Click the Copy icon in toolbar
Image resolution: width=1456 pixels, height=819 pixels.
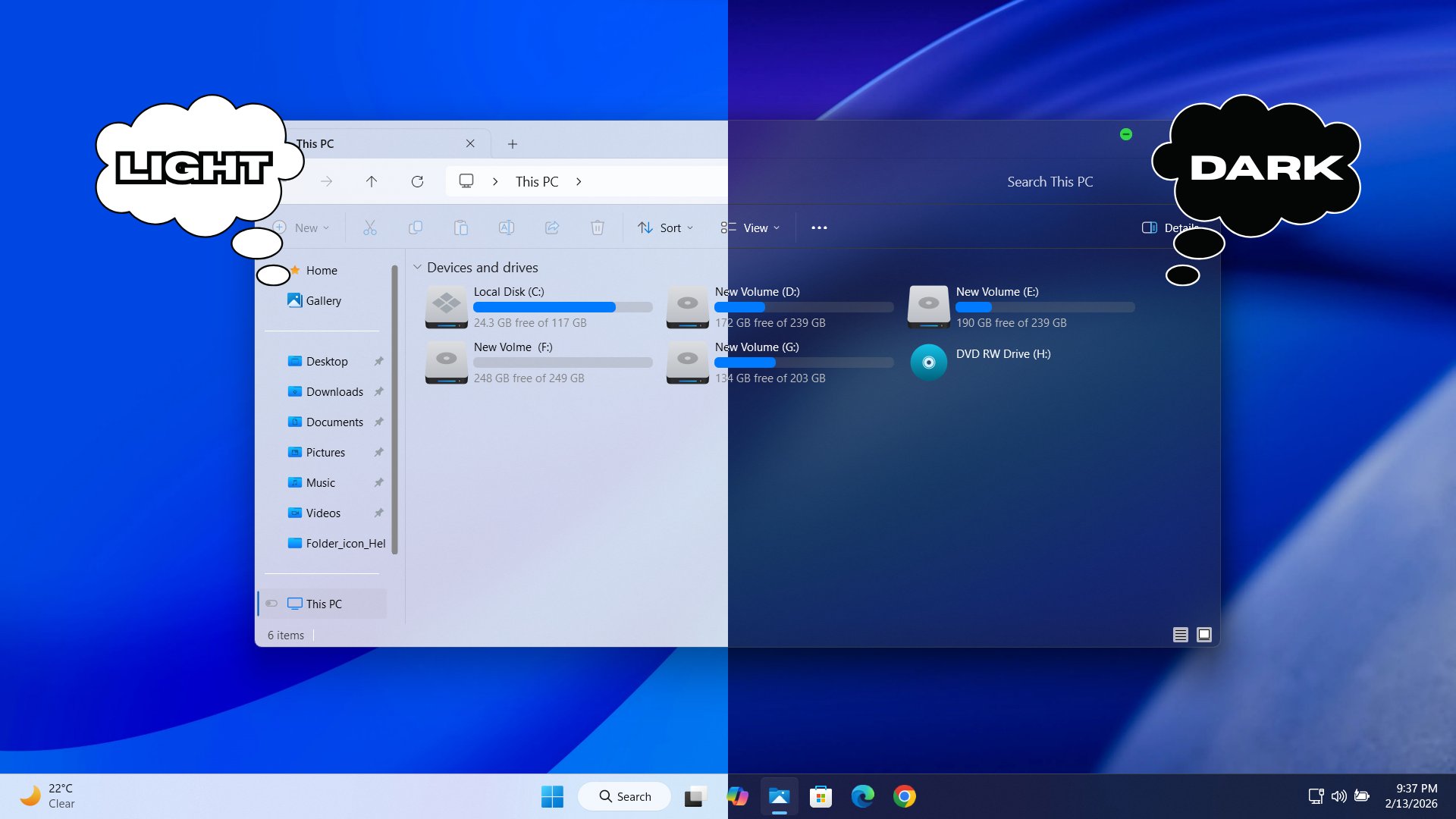(x=415, y=227)
